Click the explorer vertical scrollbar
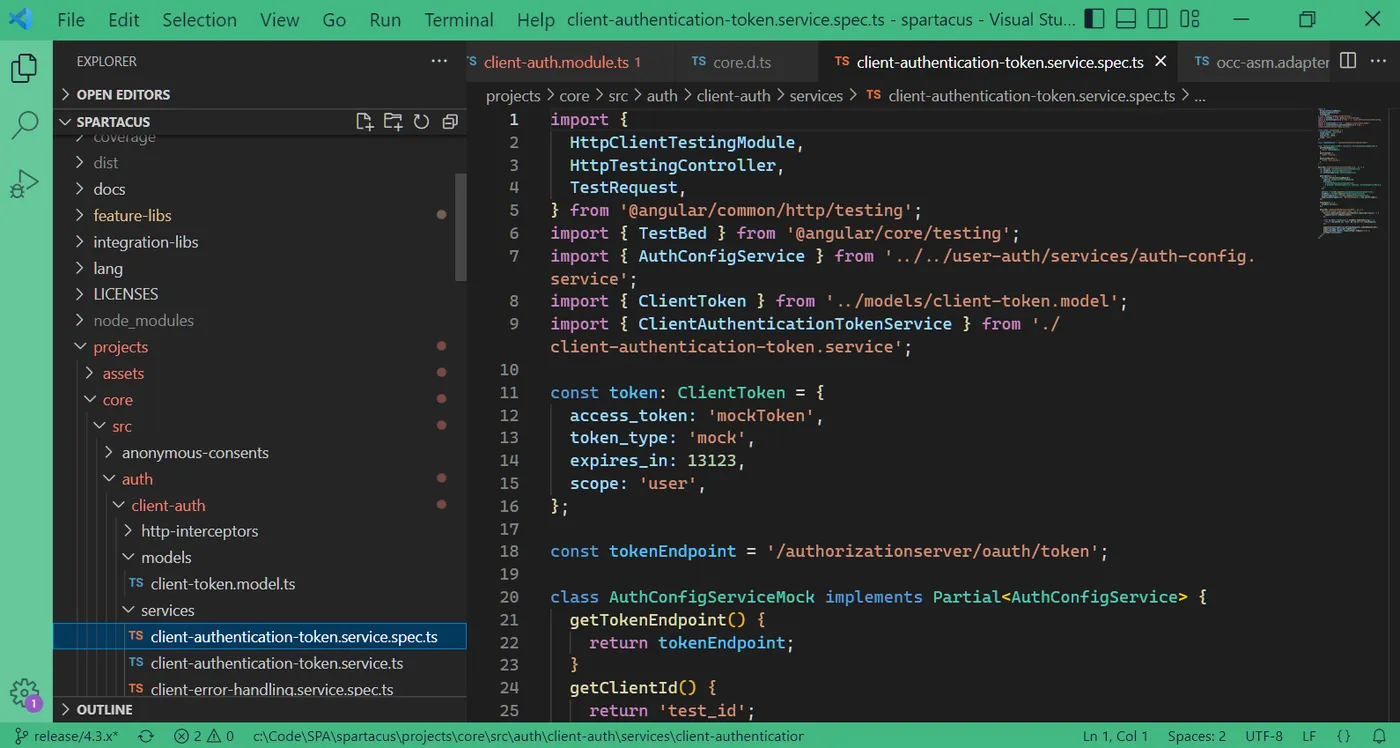Screen dimensions: 1400x748 460,226
